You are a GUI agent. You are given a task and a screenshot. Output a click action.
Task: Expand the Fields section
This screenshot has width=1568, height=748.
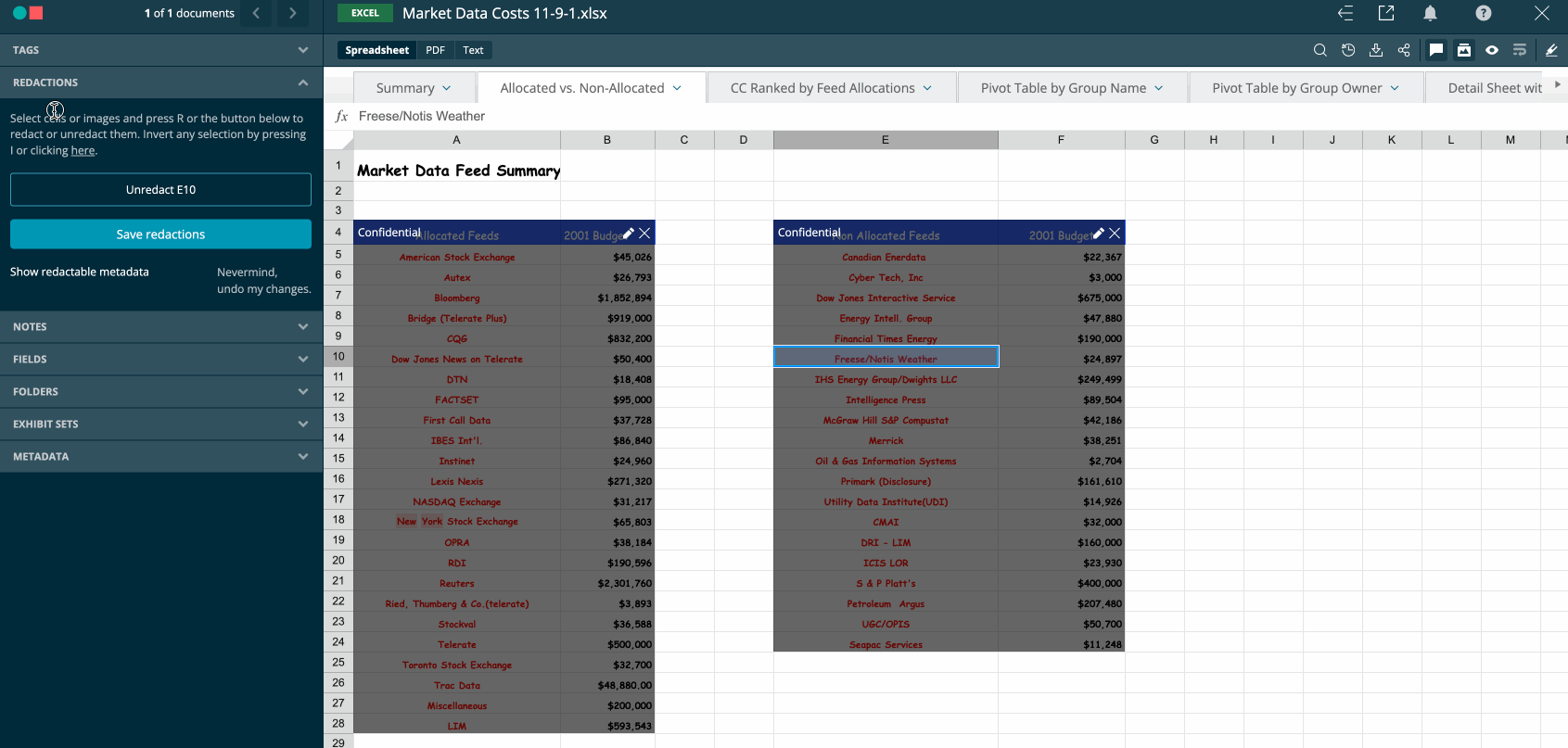point(161,359)
